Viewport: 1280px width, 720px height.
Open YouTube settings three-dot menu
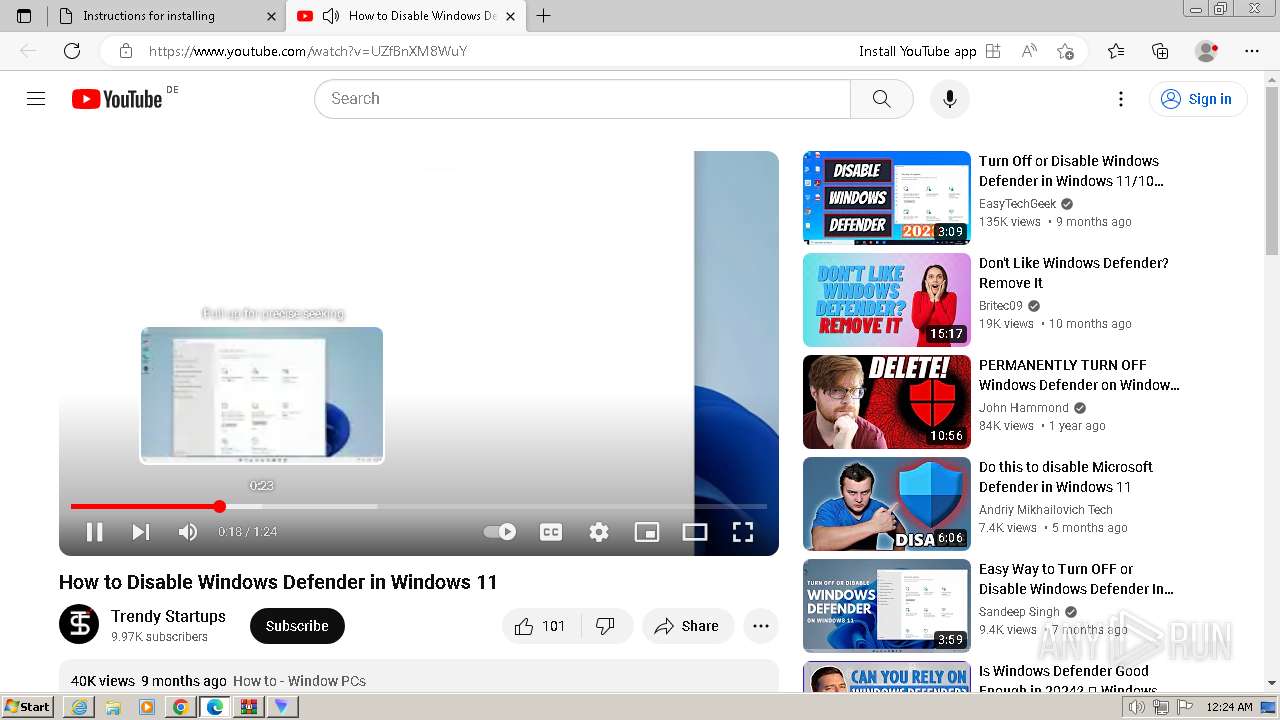[x=1121, y=99]
